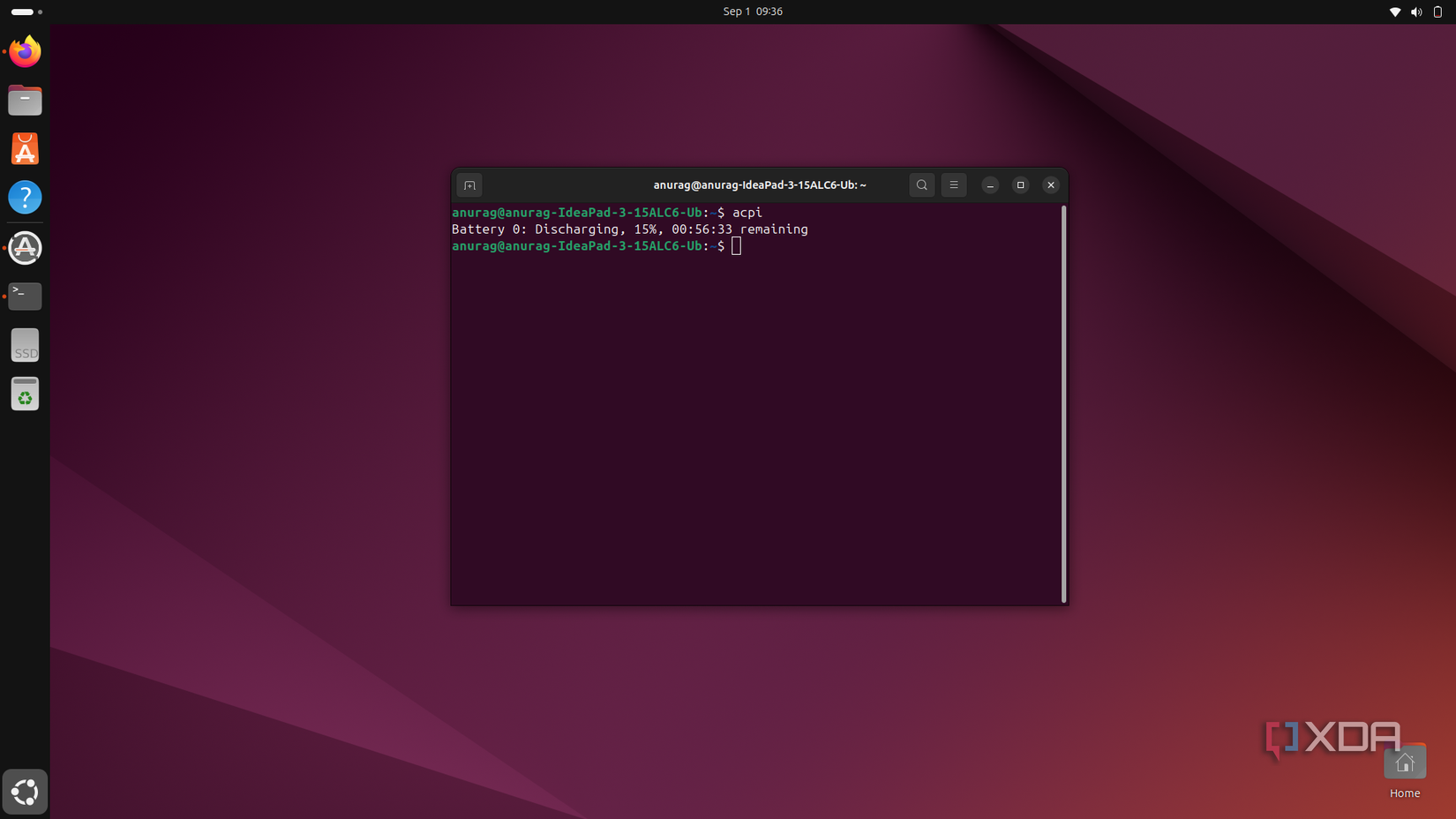The width and height of the screenshot is (1456, 819).
Task: Open the Trash from the dock
Action: click(25, 394)
